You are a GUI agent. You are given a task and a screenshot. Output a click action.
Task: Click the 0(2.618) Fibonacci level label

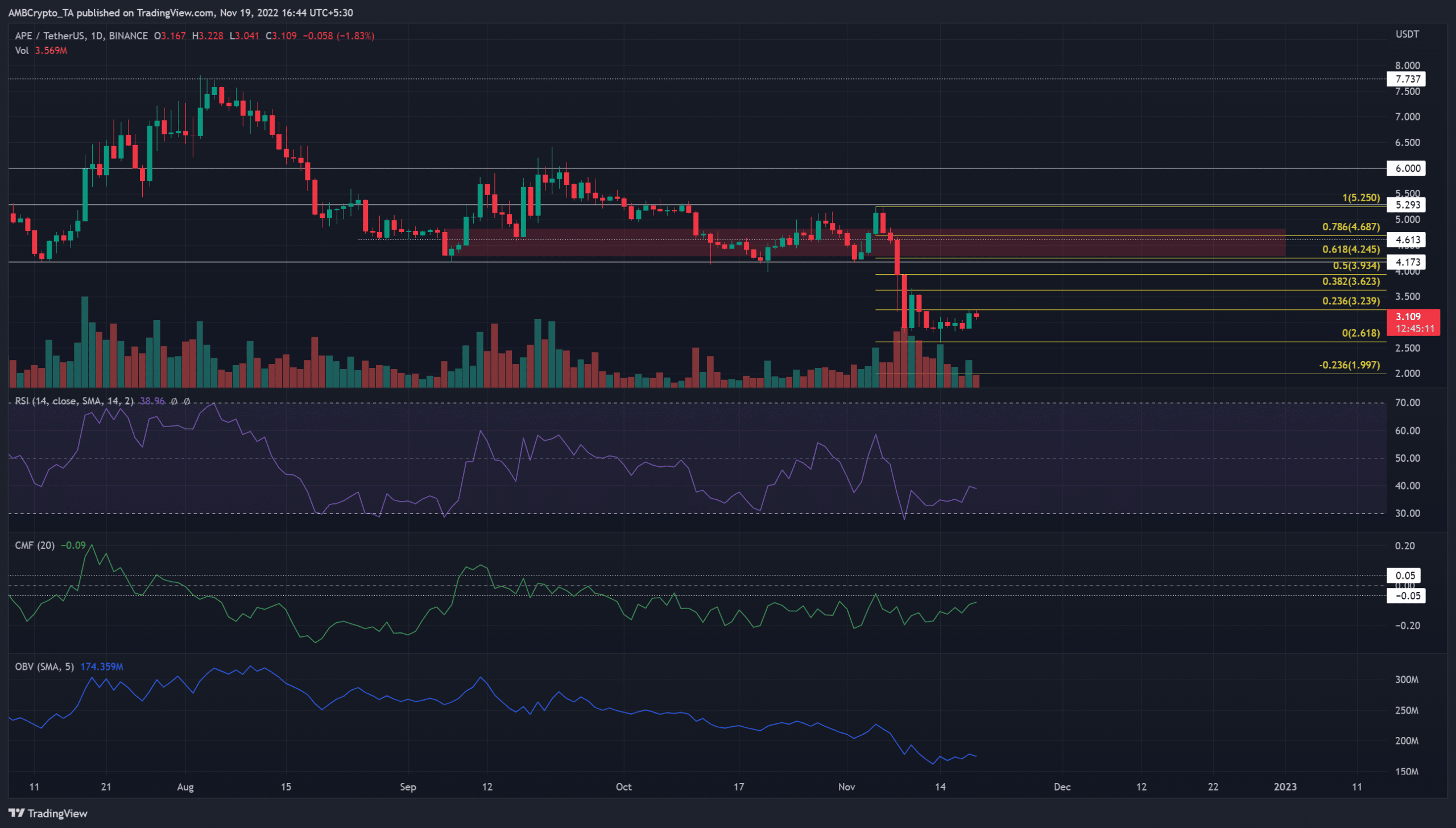pyautogui.click(x=1361, y=333)
